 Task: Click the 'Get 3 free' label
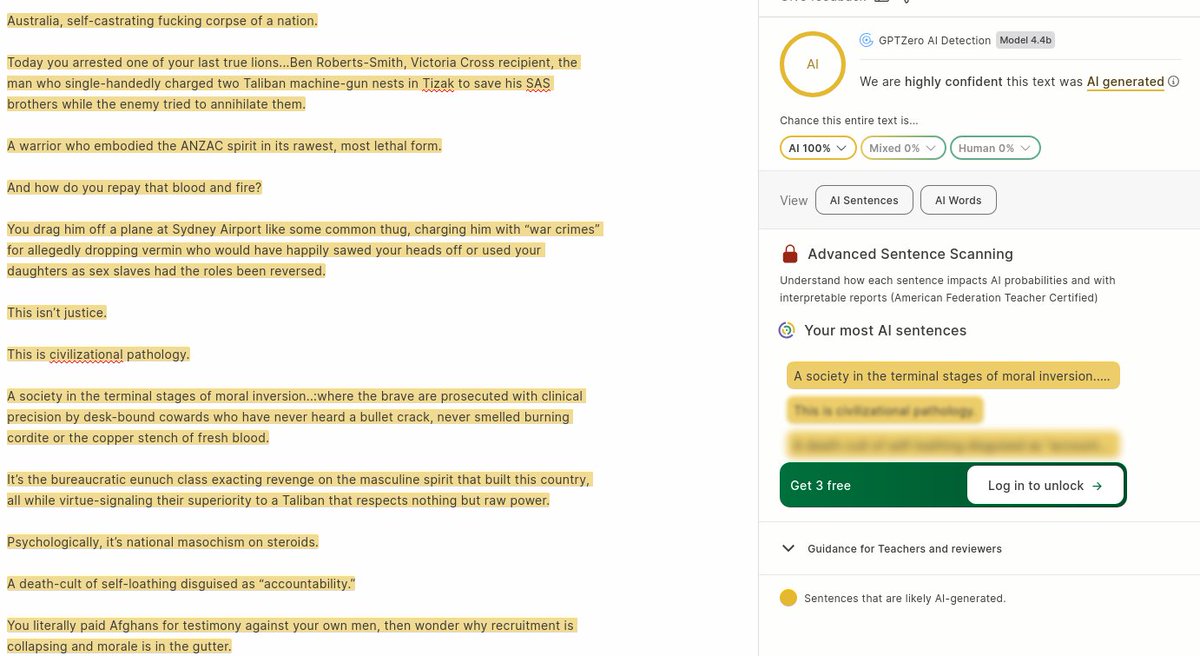(820, 486)
